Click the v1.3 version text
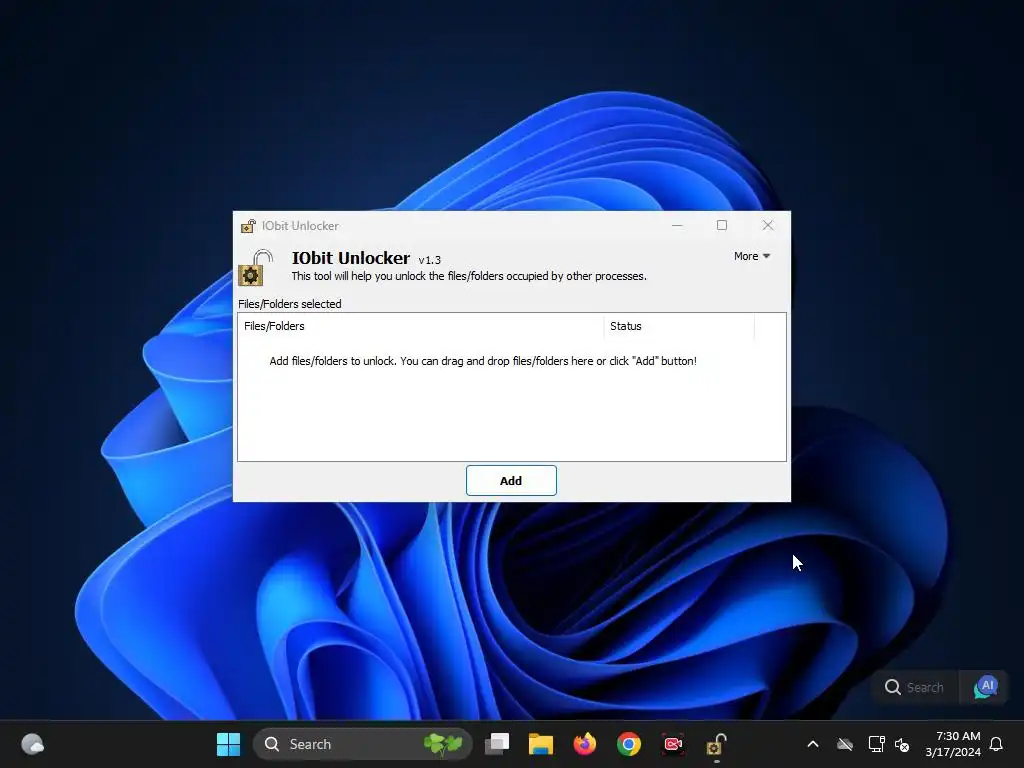 (x=430, y=260)
